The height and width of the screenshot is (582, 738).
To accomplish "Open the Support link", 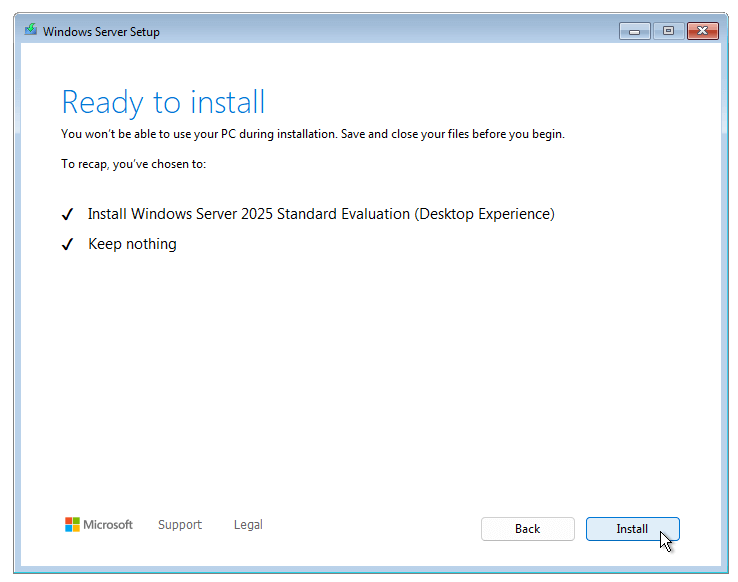I will point(180,525).
